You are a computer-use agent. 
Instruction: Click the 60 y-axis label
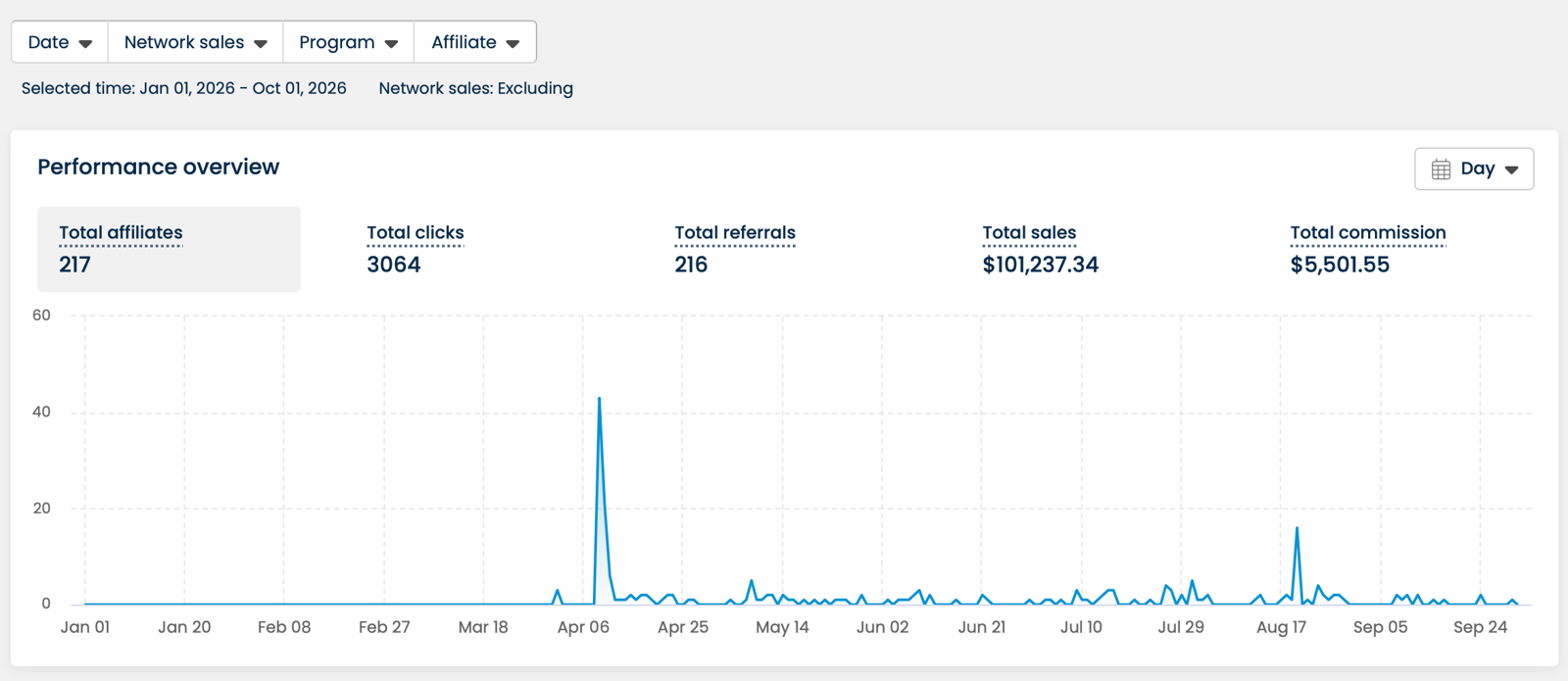(x=41, y=316)
